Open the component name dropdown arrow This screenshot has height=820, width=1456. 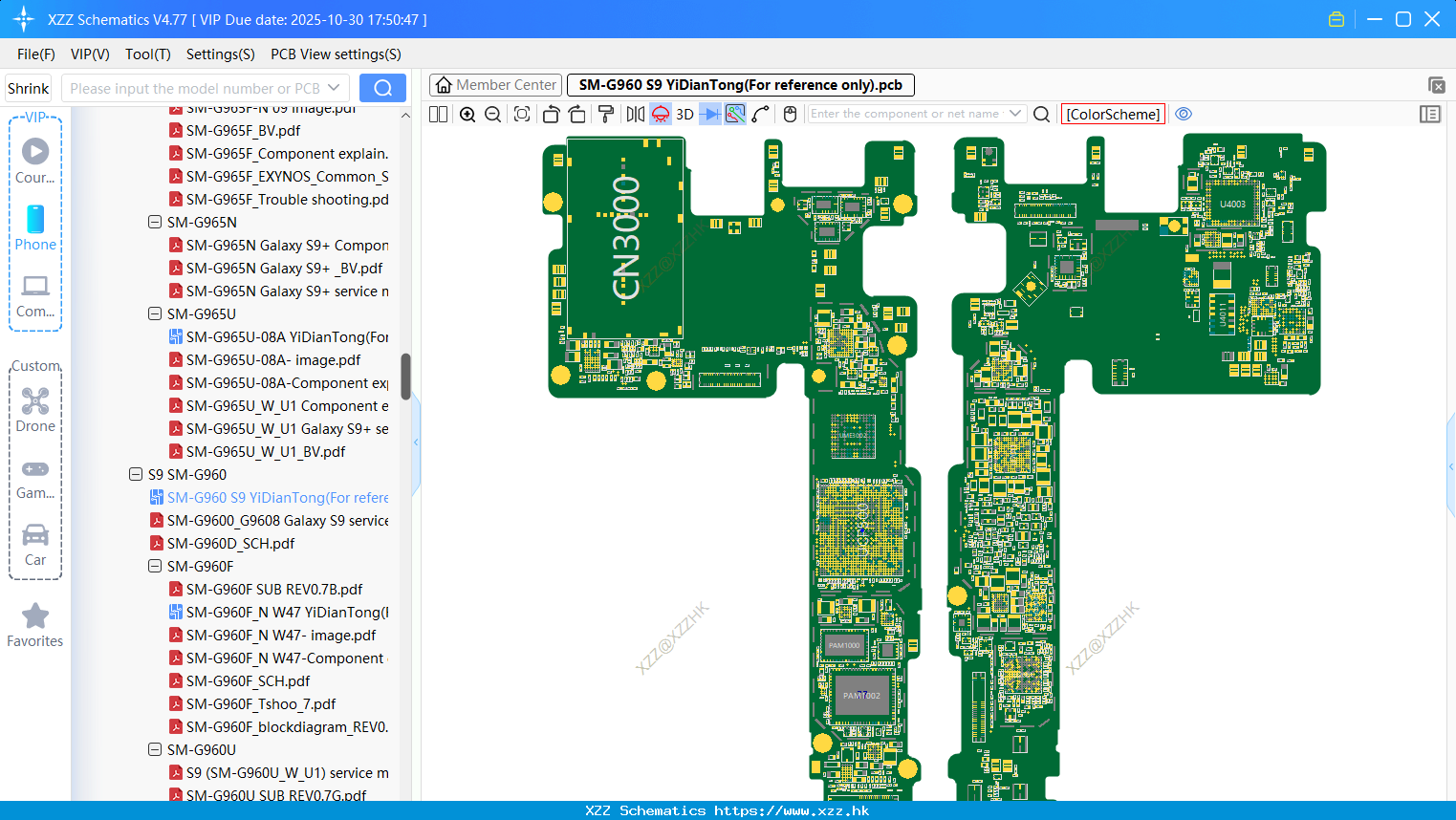click(1015, 114)
